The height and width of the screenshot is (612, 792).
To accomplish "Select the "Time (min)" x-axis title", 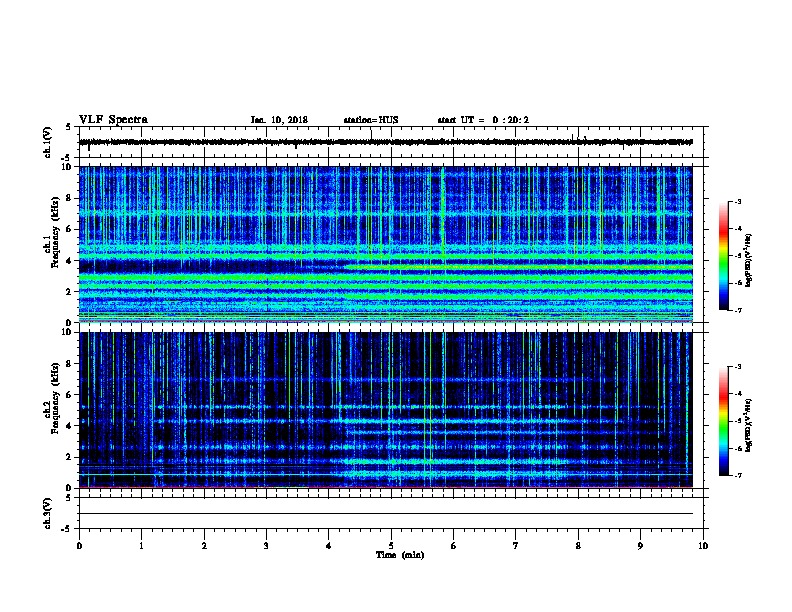I will [x=400, y=555].
